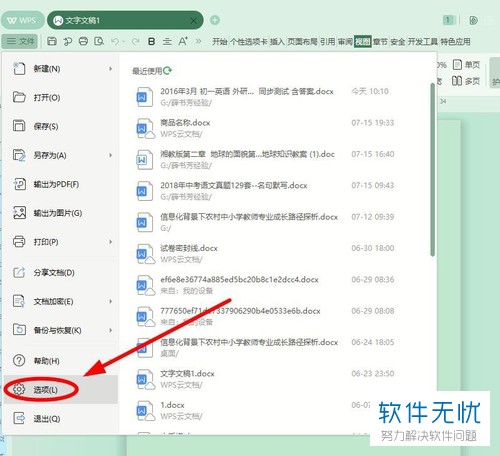The height and width of the screenshot is (456, 500).
Task: Expand the 备份与恢复(K) submenu arrow
Action: pos(110,330)
